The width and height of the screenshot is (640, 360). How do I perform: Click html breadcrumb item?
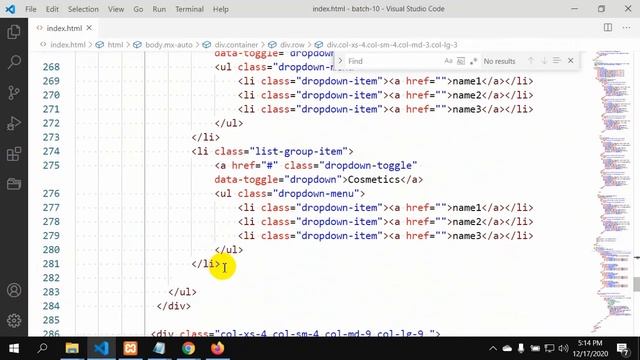pyautogui.click(x=115, y=45)
